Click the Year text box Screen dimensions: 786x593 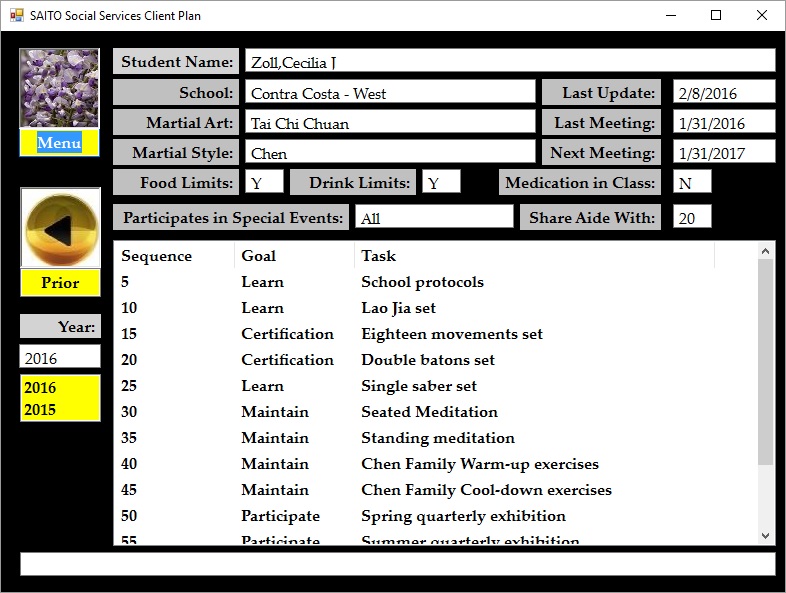(x=60, y=357)
